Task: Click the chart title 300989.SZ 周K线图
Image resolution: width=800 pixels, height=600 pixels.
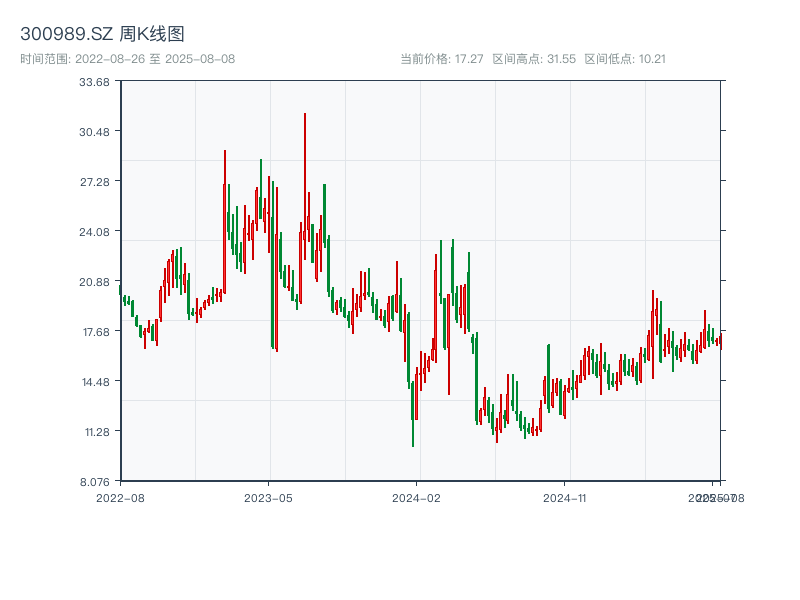Action: [x=102, y=34]
